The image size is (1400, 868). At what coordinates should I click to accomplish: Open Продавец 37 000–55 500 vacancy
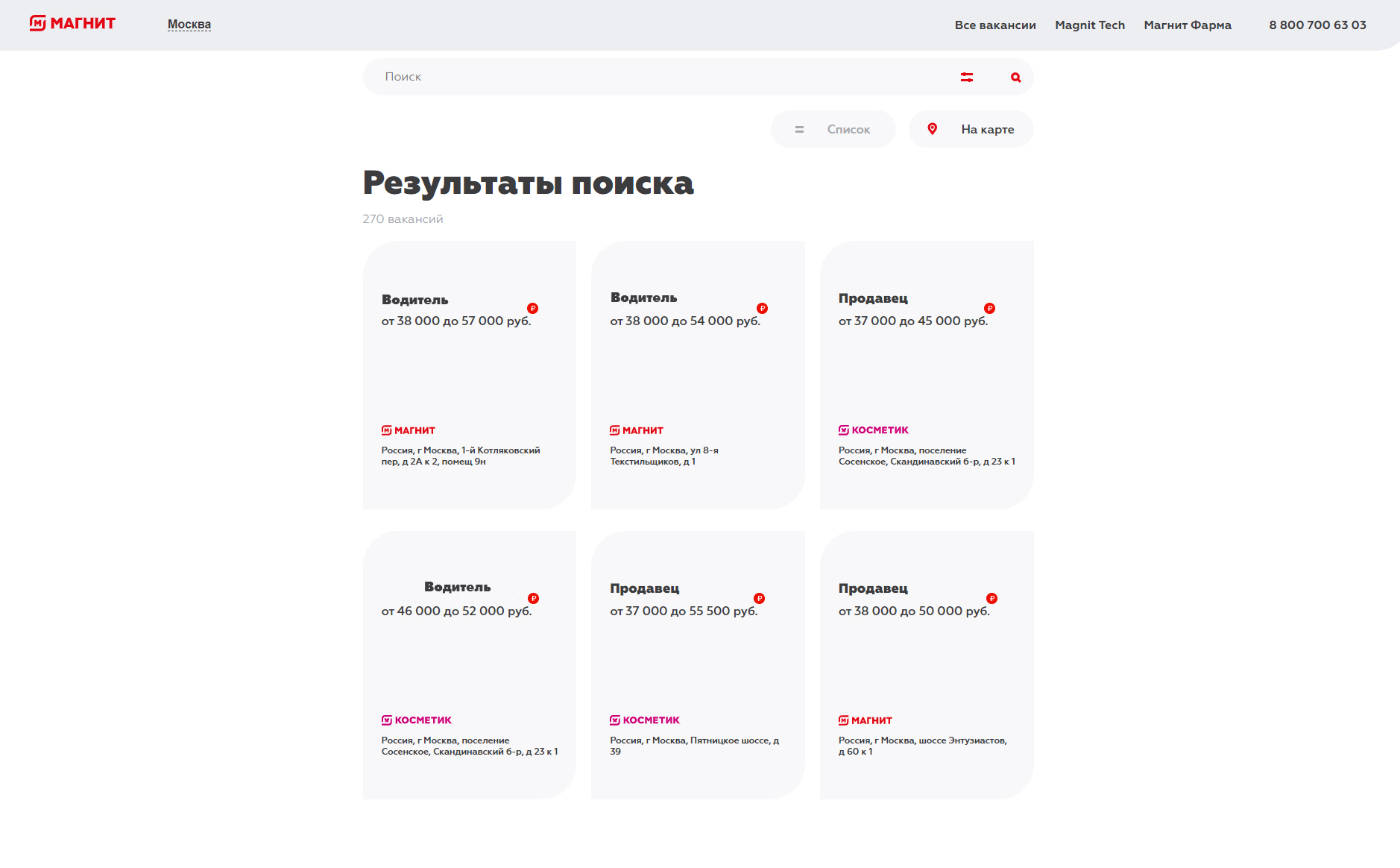pyautogui.click(x=698, y=665)
